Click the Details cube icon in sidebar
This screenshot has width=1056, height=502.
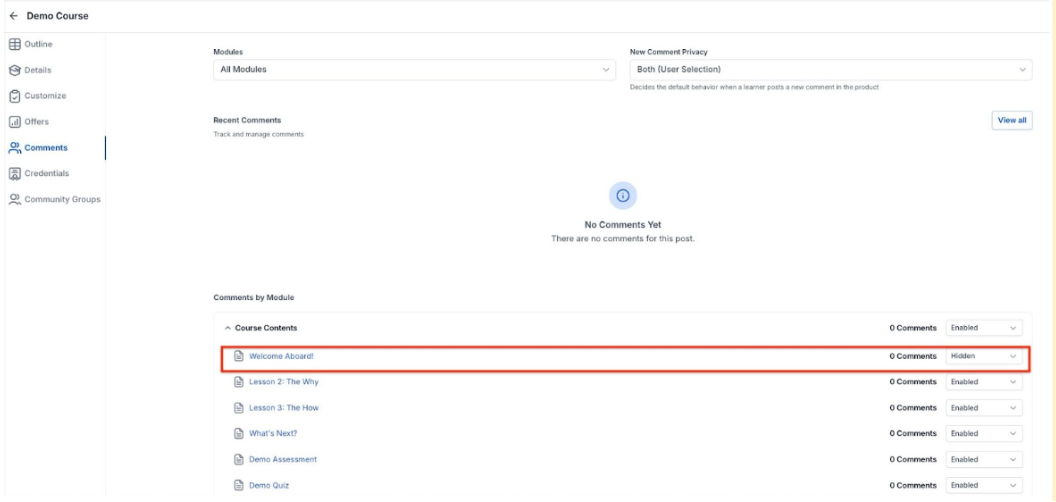[14, 70]
